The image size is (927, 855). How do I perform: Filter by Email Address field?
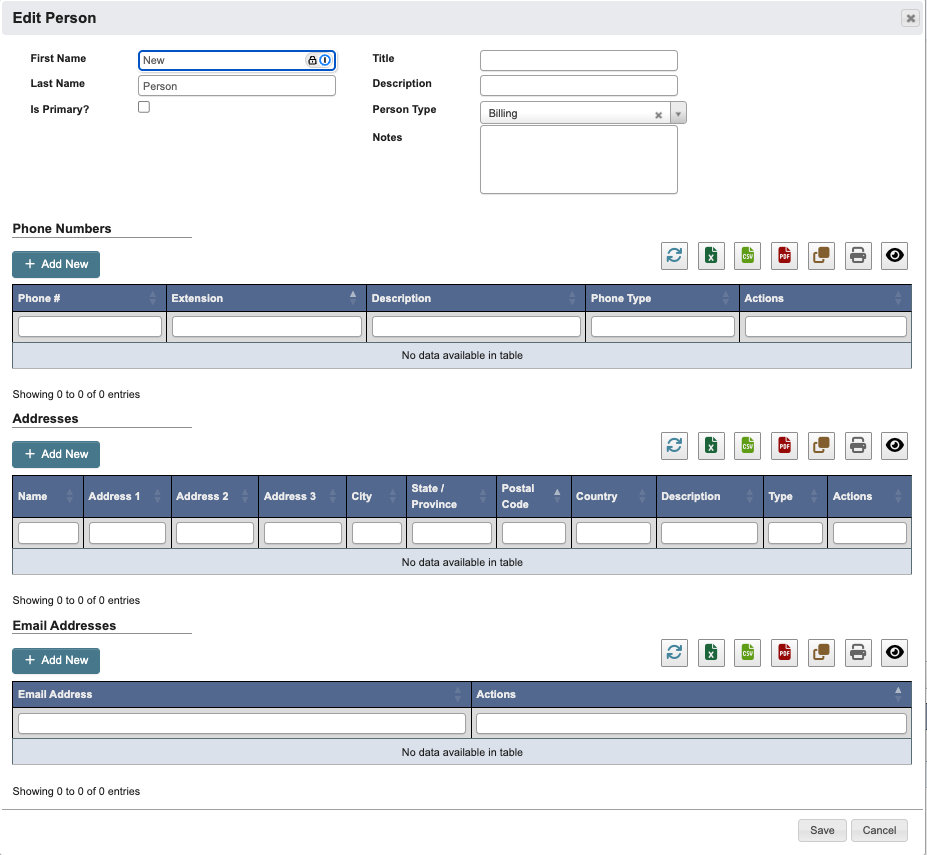242,724
